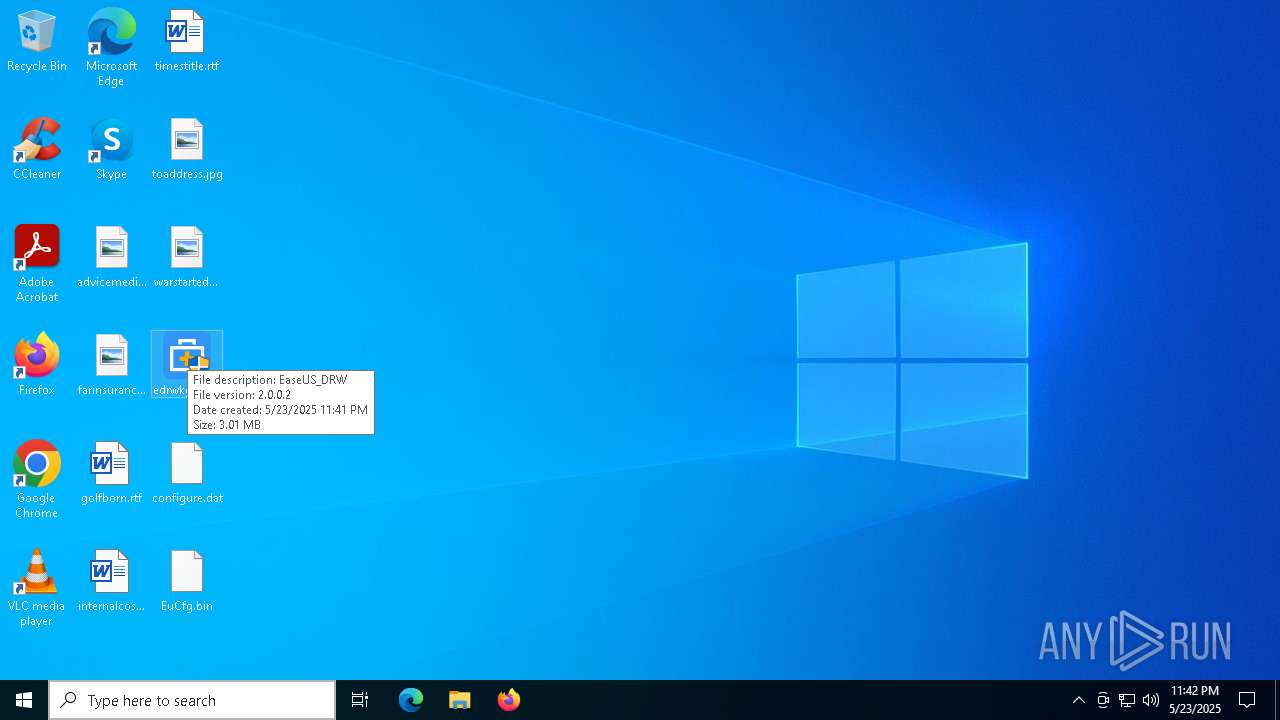Select the Firefox desktop shortcut
The image size is (1280, 720).
click(37, 365)
